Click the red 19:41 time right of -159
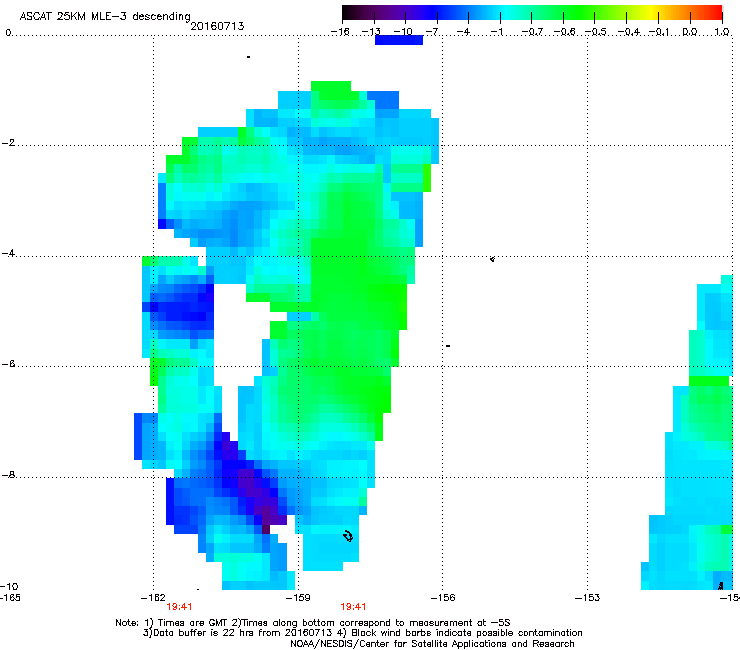740x650 pixels. pos(353,607)
